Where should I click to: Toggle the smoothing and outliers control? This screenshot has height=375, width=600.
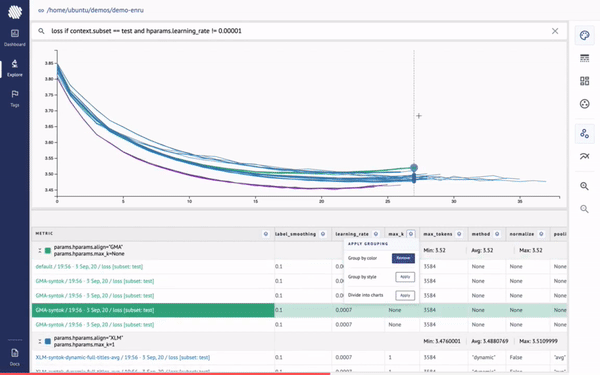tap(584, 156)
